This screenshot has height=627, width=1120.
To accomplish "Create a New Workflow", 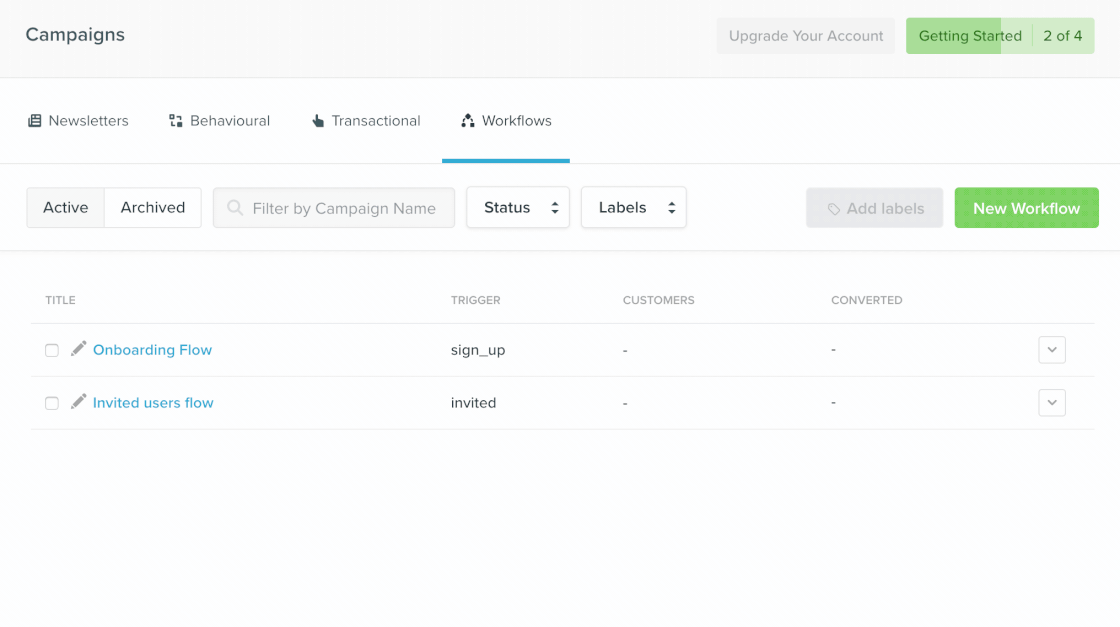I will click(1026, 207).
